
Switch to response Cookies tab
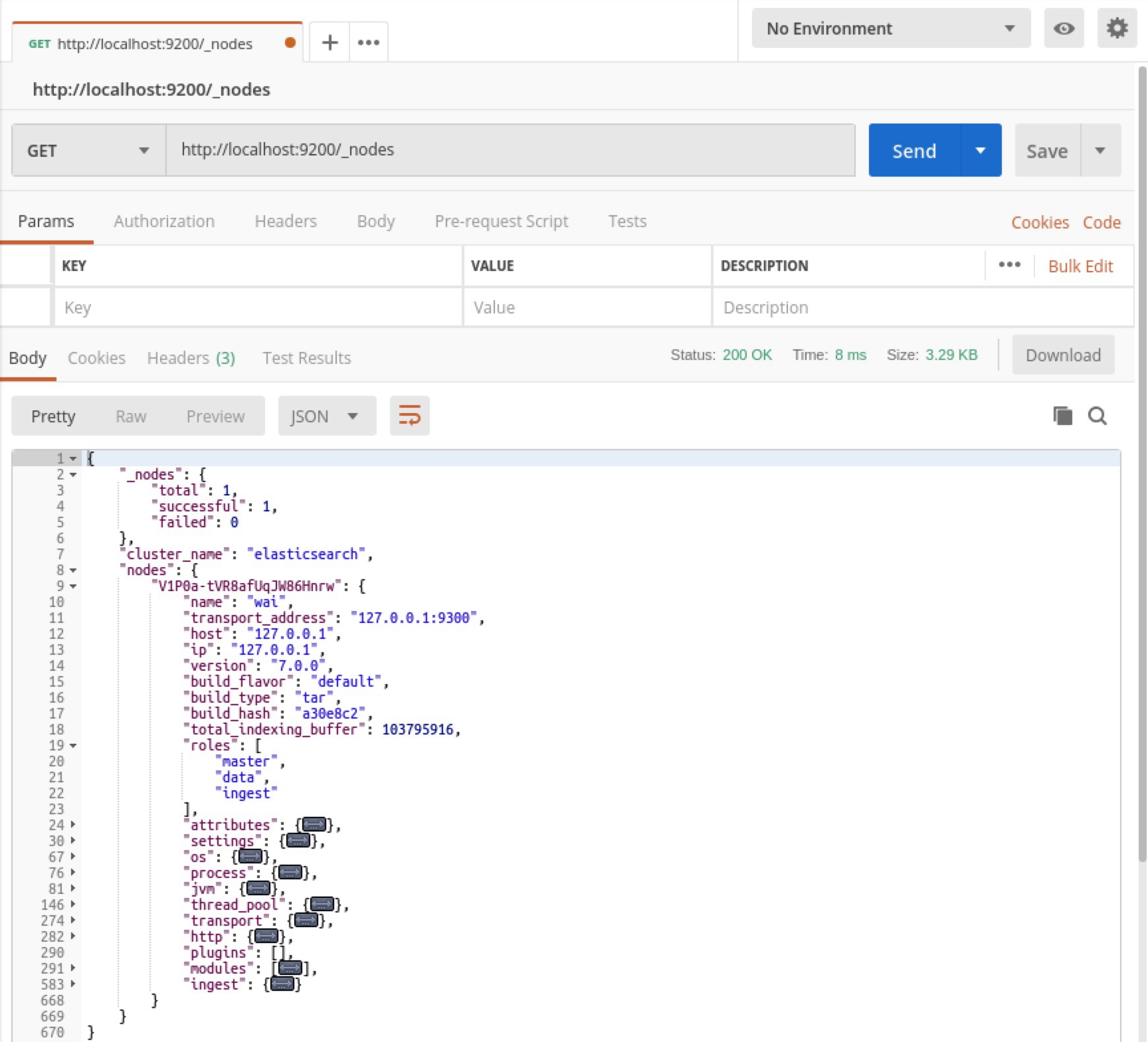(96, 358)
